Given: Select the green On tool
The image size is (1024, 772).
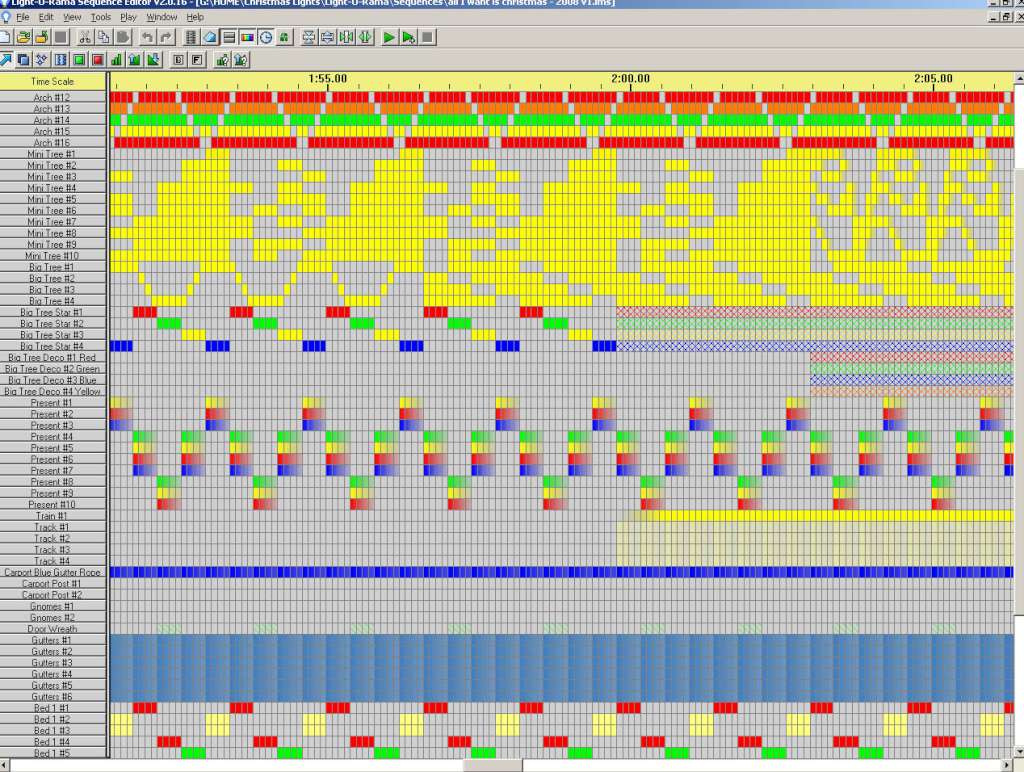Looking at the screenshot, I should click(79, 60).
